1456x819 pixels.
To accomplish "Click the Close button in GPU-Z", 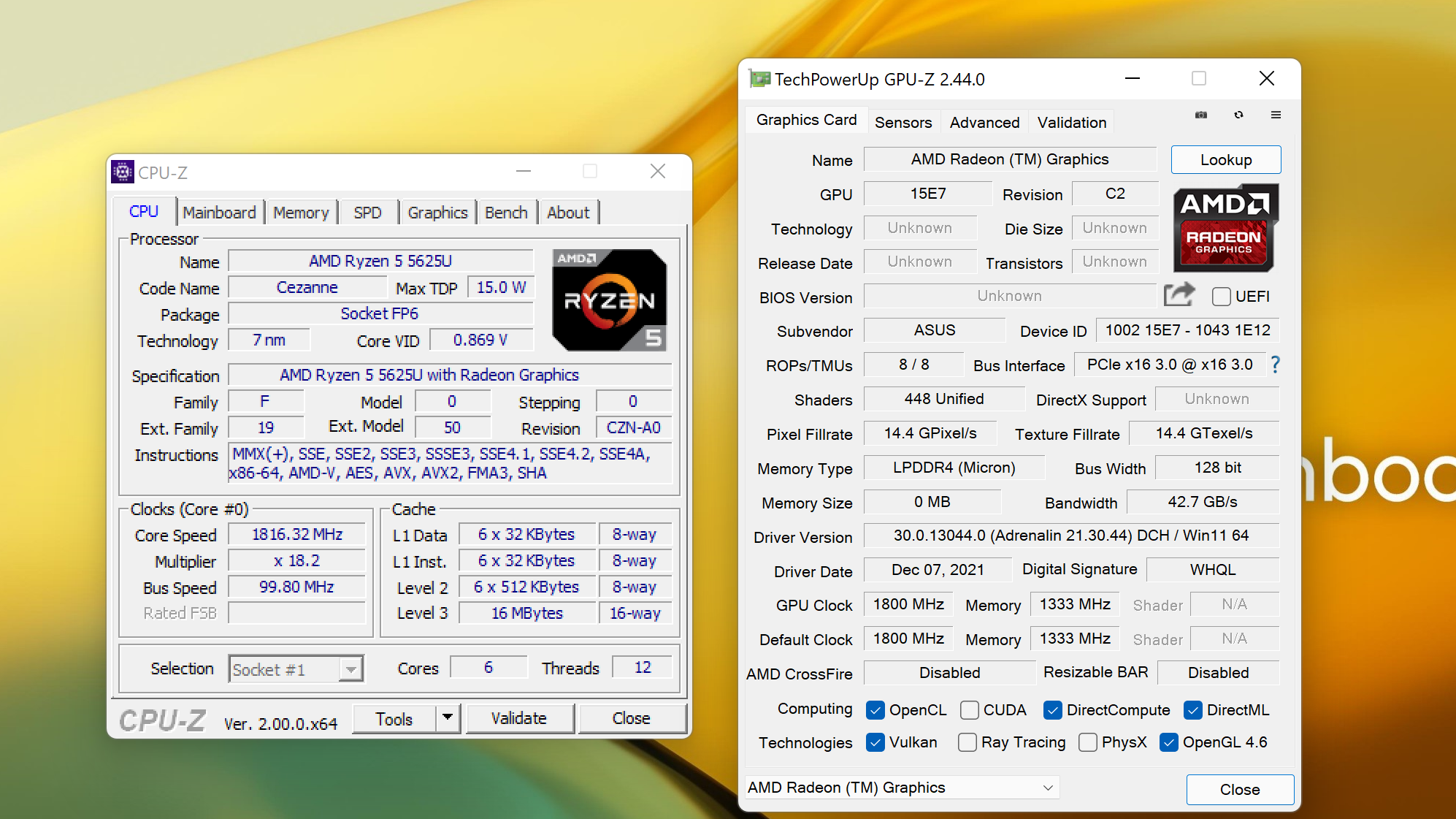I will 1240,789.
